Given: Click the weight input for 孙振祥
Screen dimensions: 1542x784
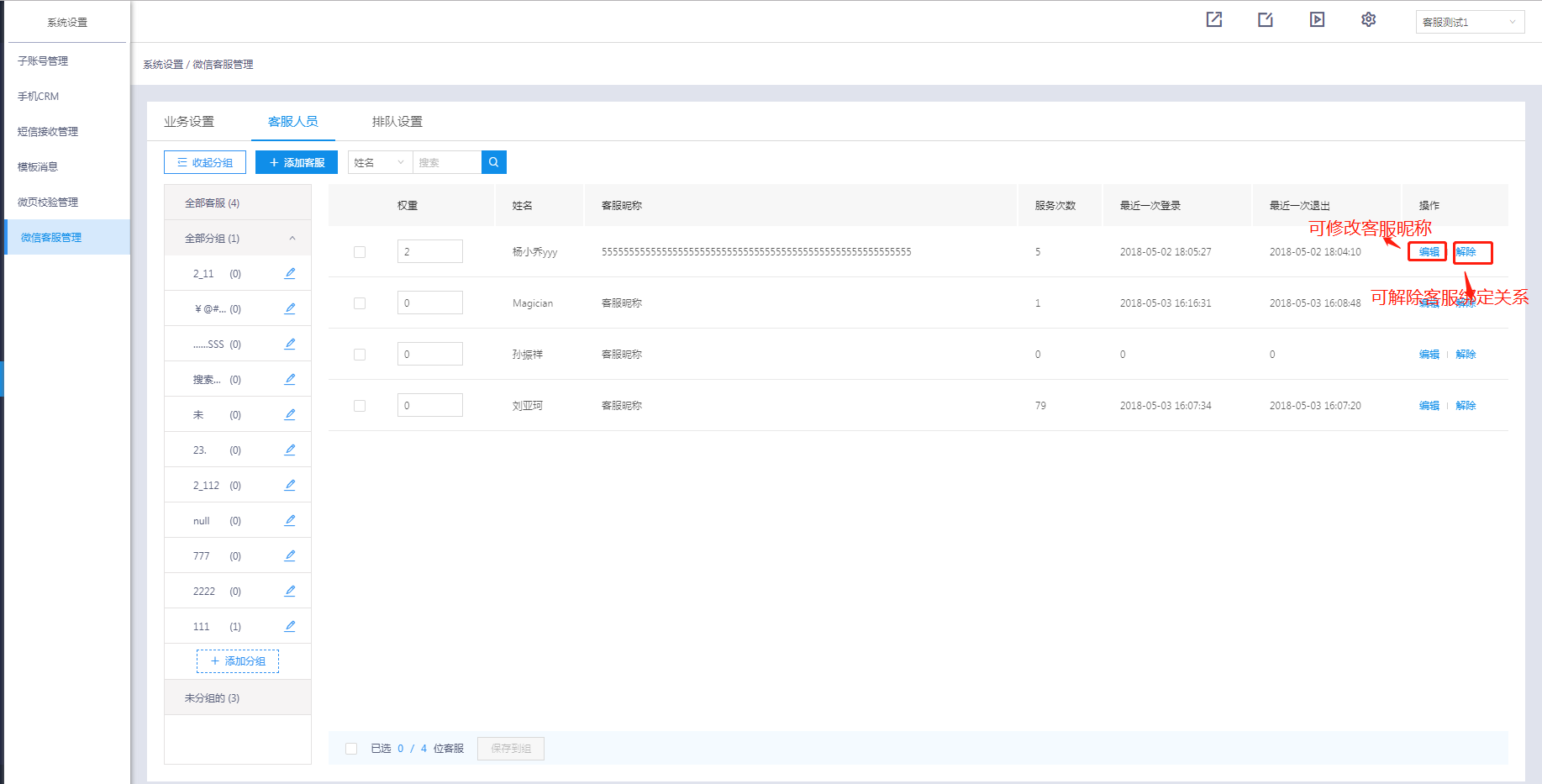Looking at the screenshot, I should pos(429,354).
